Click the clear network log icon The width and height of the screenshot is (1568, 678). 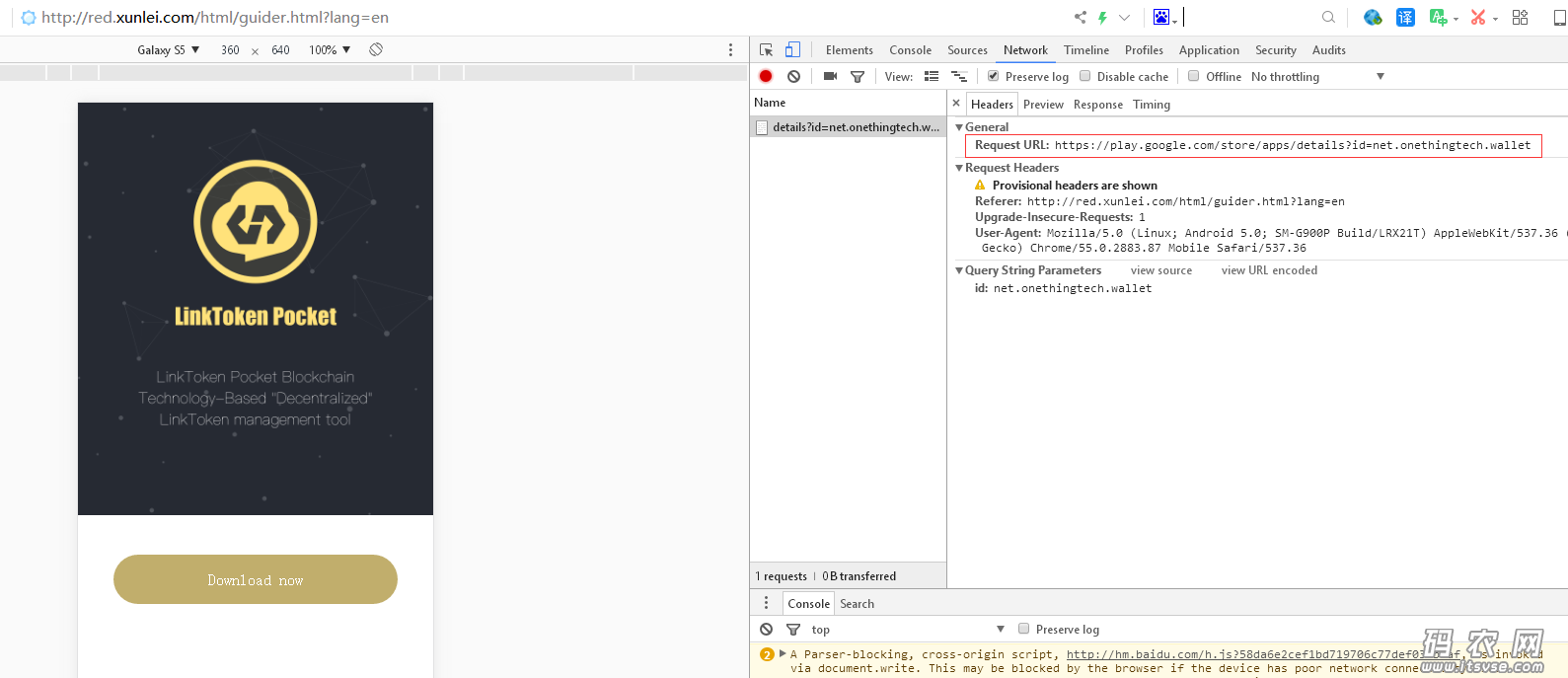point(793,76)
